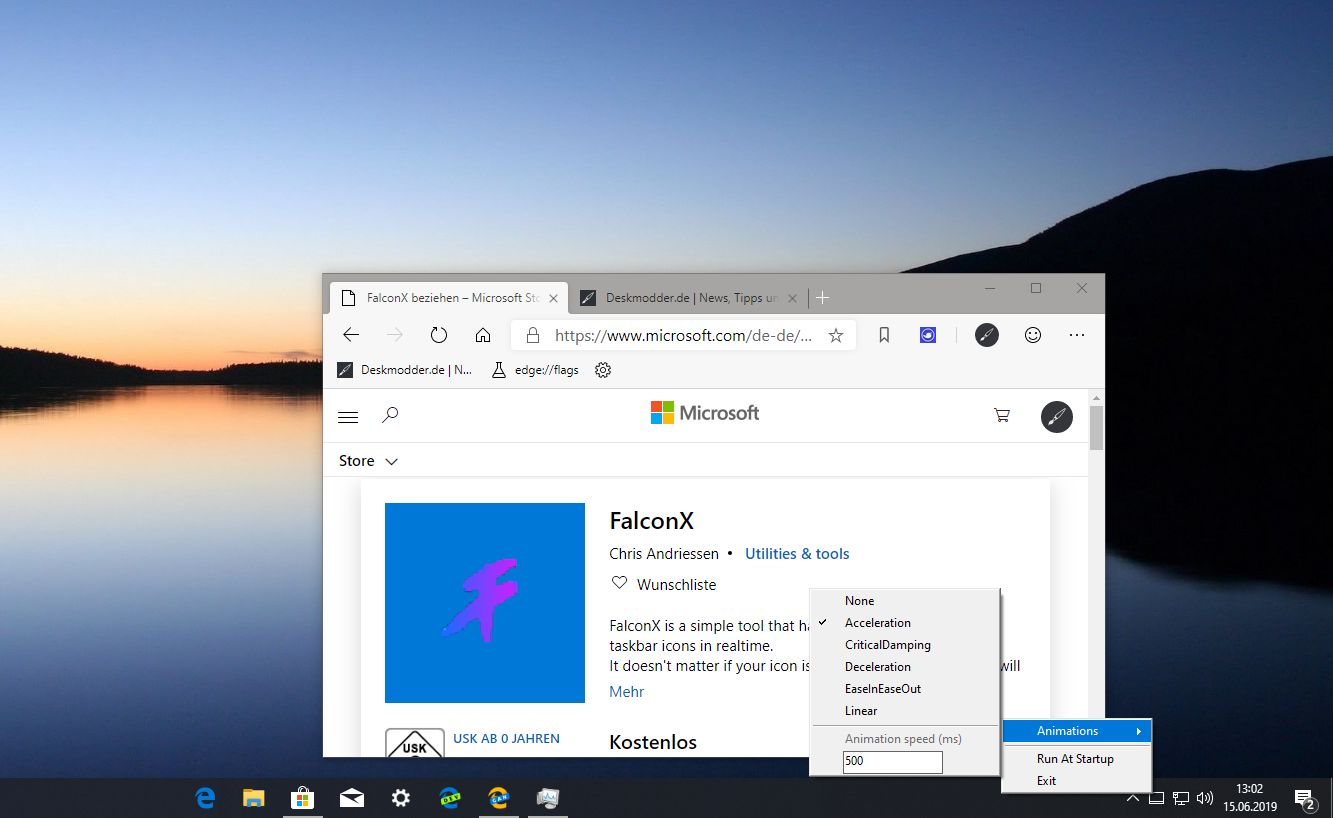Image resolution: width=1333 pixels, height=818 pixels.
Task: Send feedback via the smiley icon
Action: (x=1033, y=335)
